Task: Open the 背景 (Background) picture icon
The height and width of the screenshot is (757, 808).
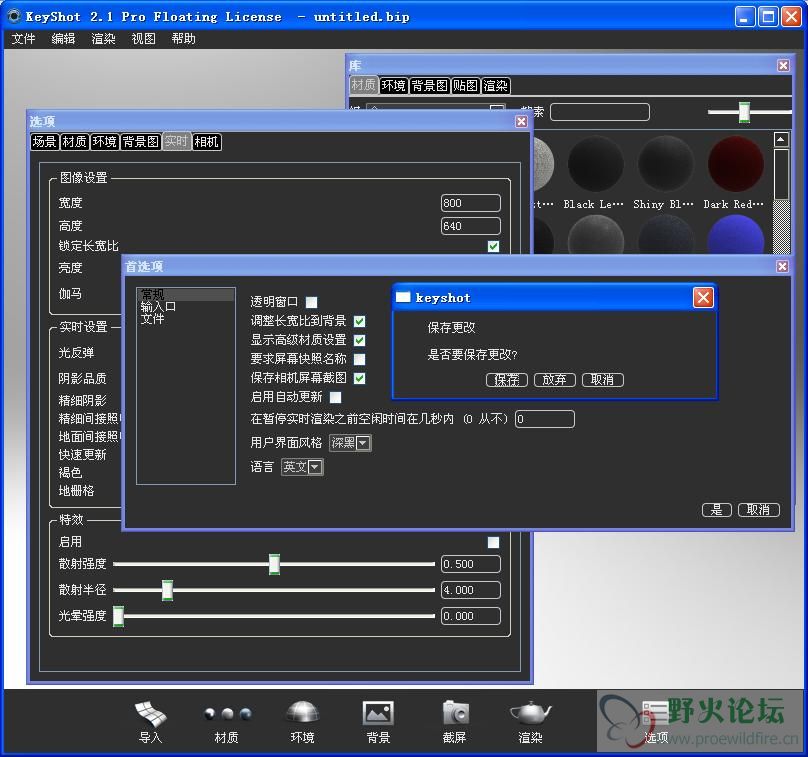Action: (x=378, y=714)
